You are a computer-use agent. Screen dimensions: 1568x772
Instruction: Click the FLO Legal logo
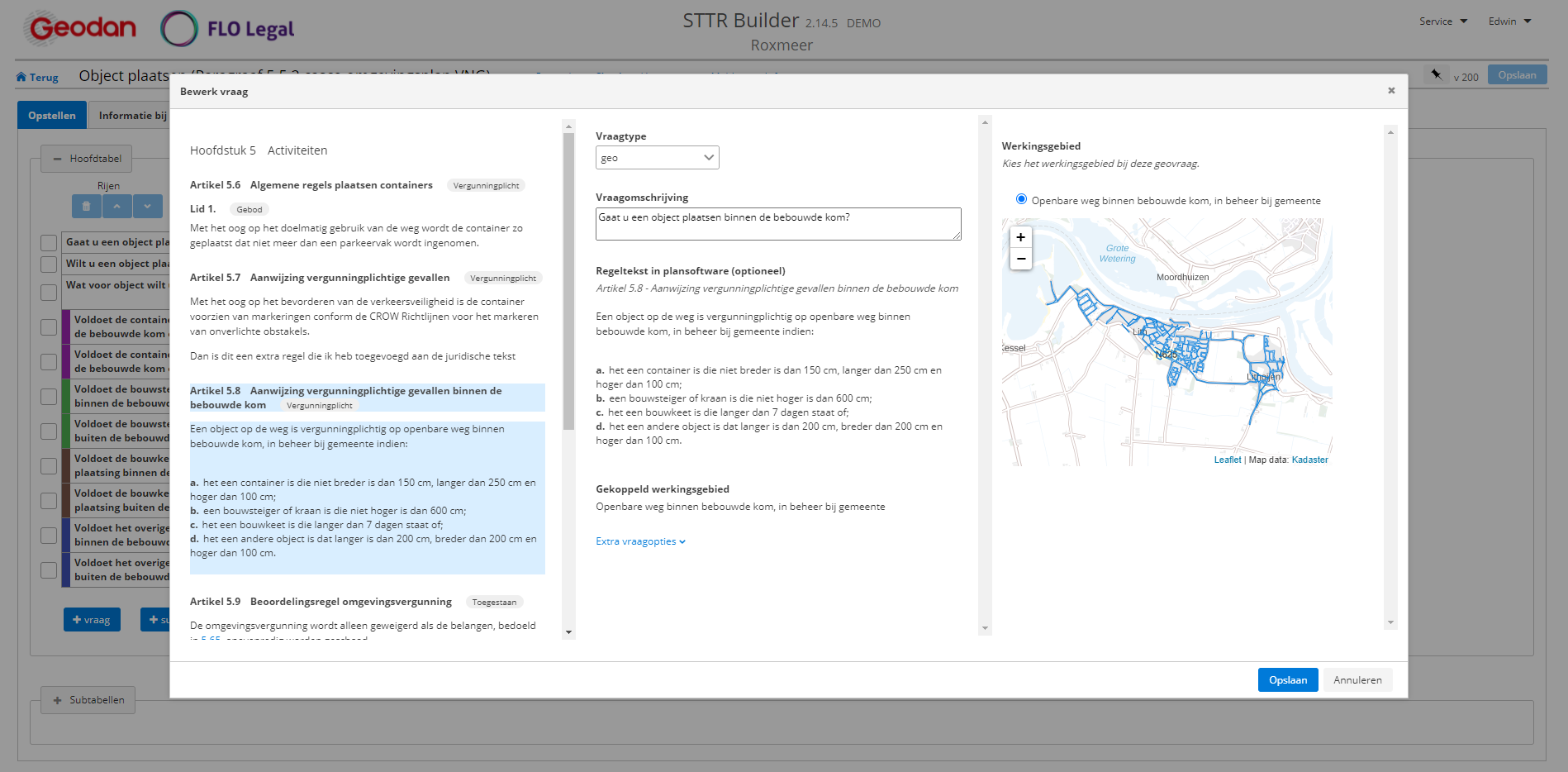tap(228, 29)
